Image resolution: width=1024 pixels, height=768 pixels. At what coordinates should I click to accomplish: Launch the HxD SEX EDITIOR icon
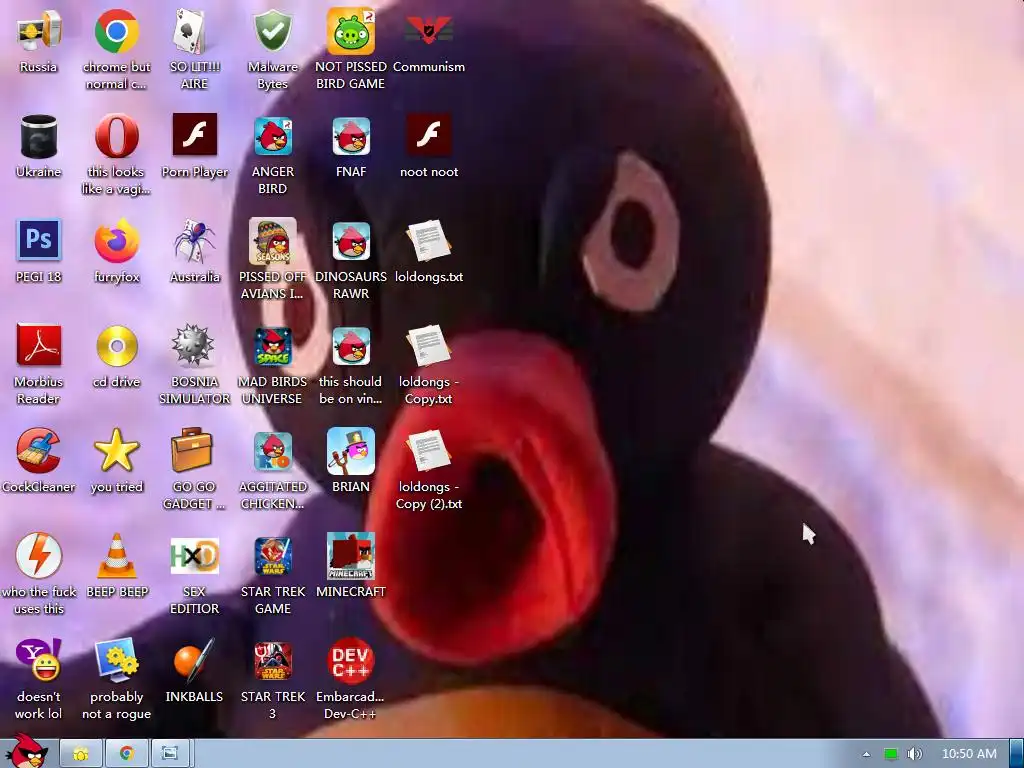click(194, 555)
